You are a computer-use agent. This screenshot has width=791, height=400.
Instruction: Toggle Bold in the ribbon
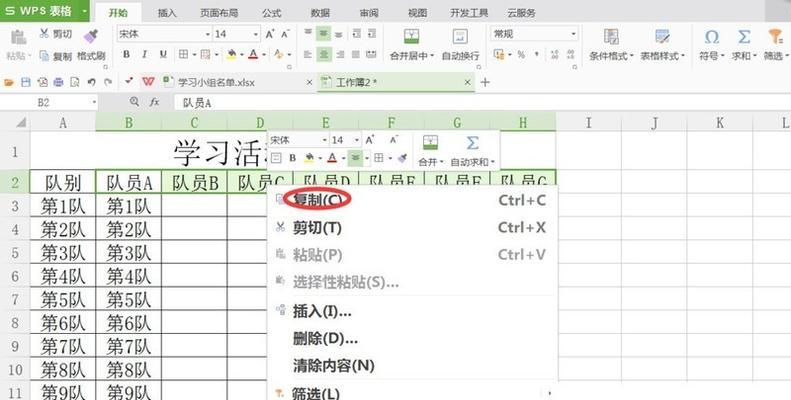tap(127, 54)
